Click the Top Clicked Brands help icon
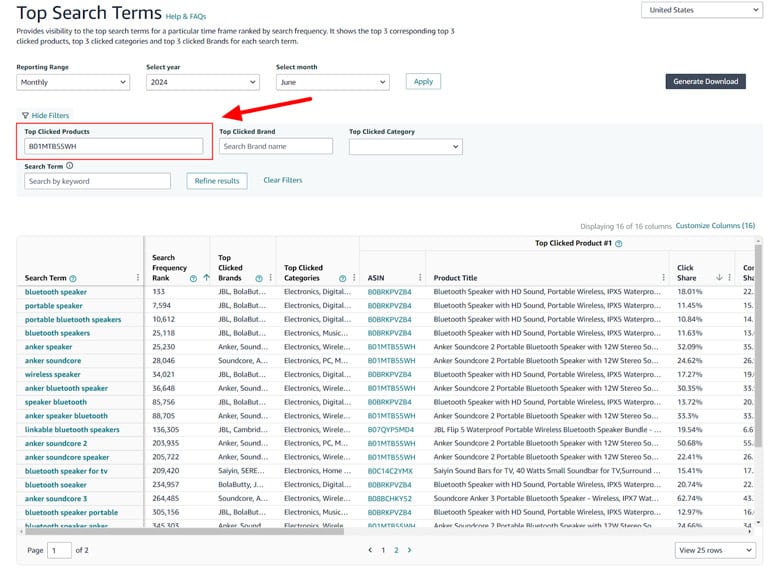The image size is (775, 571). pos(259,278)
